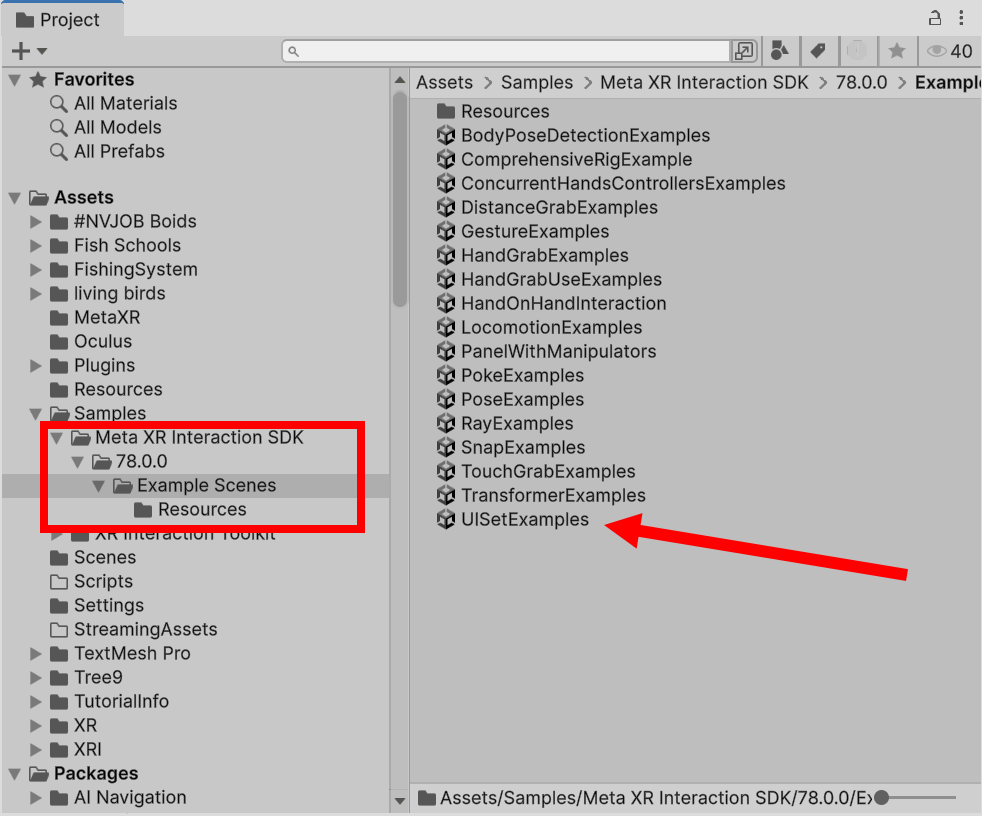Open the search-by-label tag icon

click(818, 51)
